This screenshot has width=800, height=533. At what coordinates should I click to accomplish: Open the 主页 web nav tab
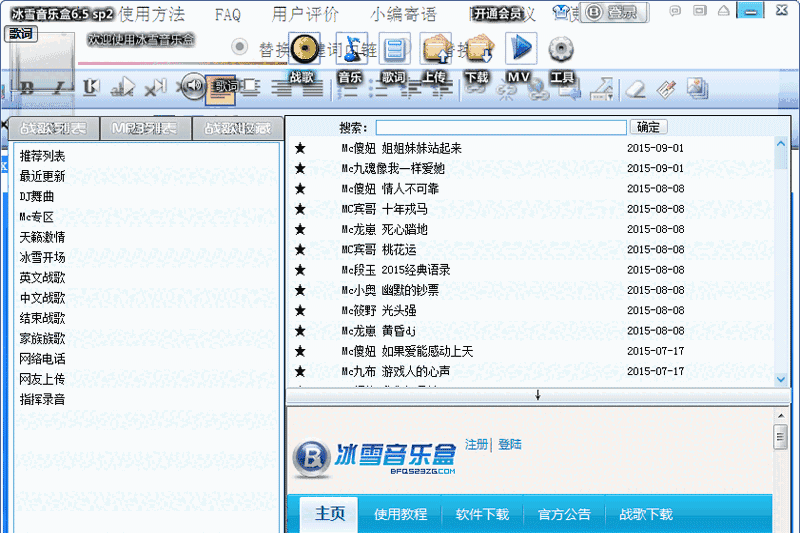click(329, 514)
